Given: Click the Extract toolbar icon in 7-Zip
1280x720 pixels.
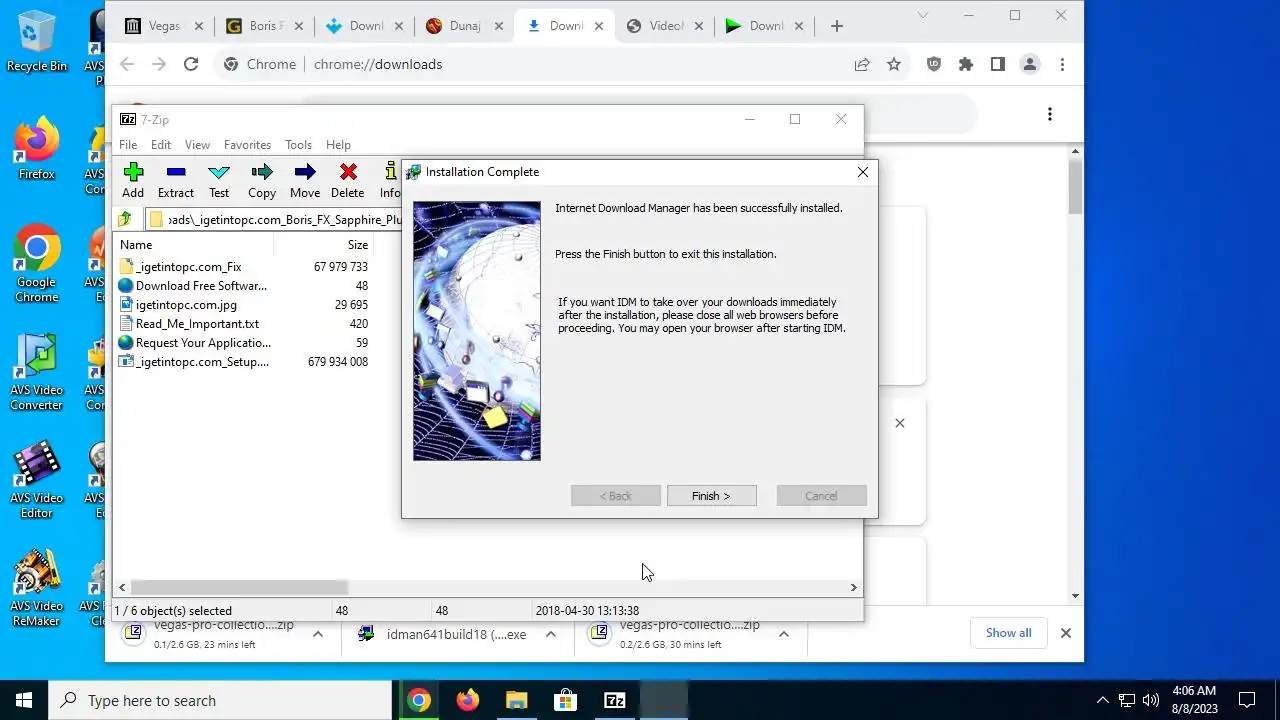Looking at the screenshot, I should (x=176, y=181).
